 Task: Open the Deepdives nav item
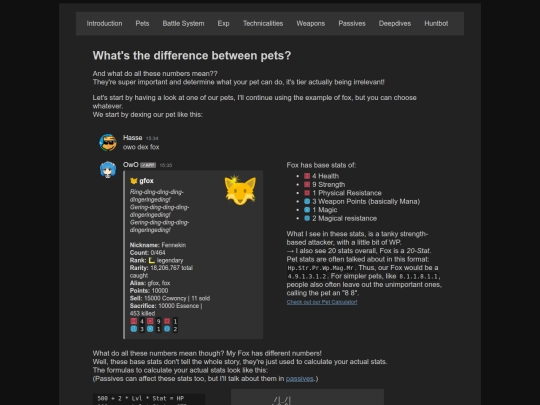pos(395,23)
